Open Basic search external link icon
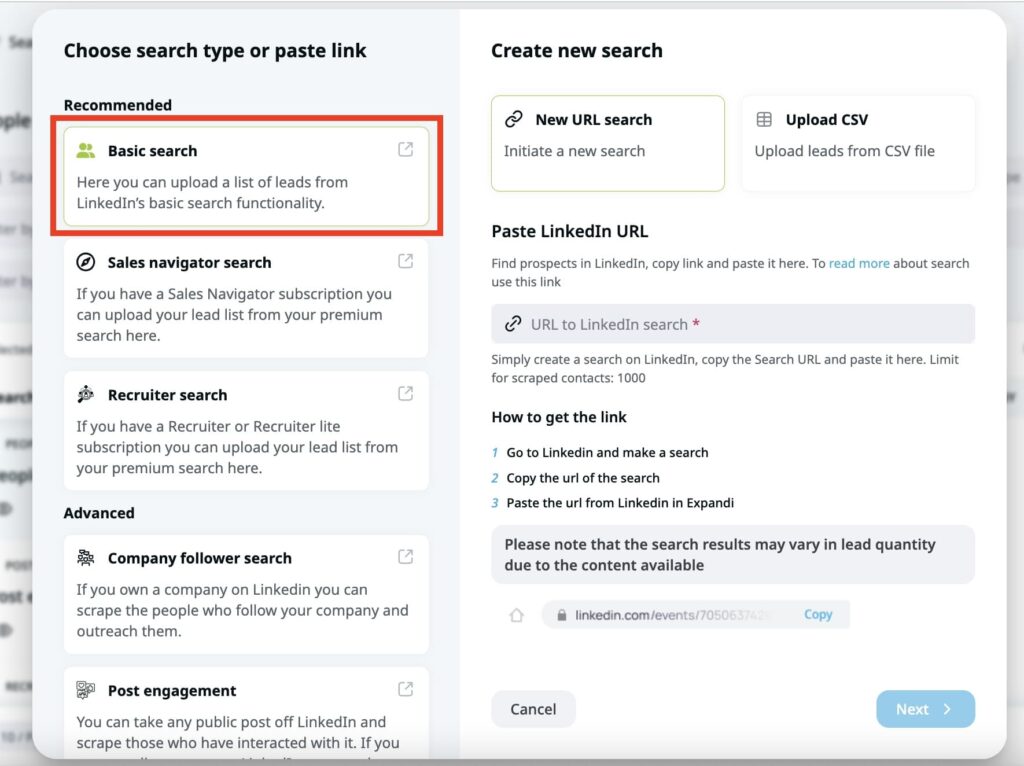Image resolution: width=1024 pixels, height=766 pixels. tap(405, 147)
